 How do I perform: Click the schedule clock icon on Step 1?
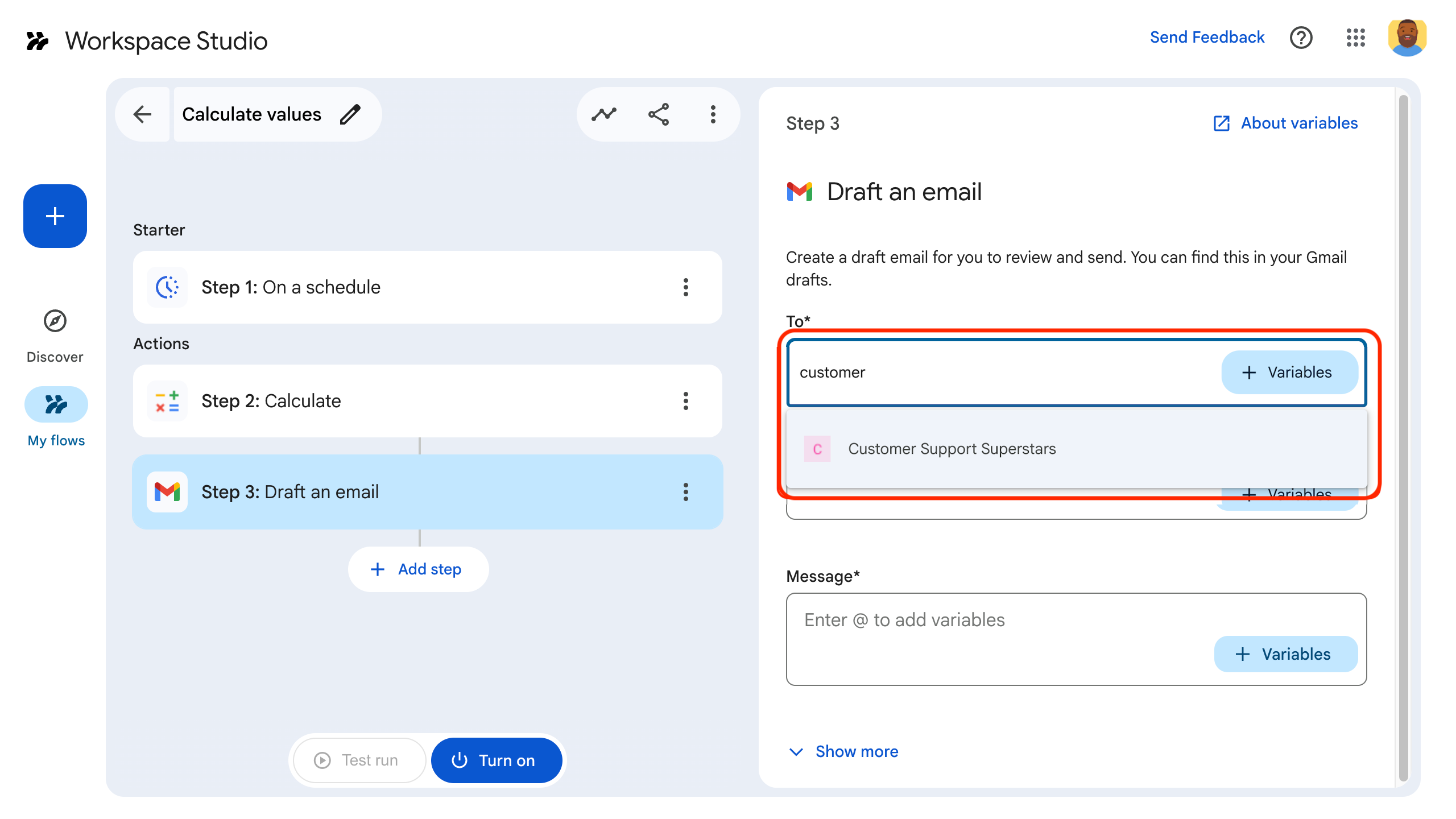click(167, 287)
